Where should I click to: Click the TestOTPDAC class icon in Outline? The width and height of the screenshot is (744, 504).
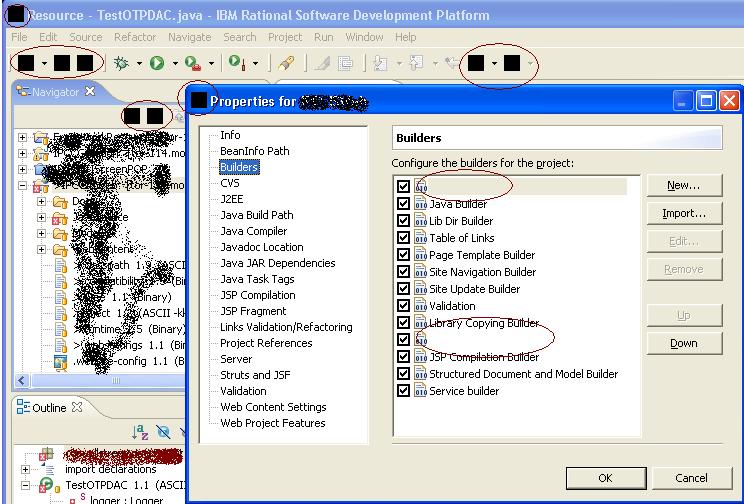46,485
